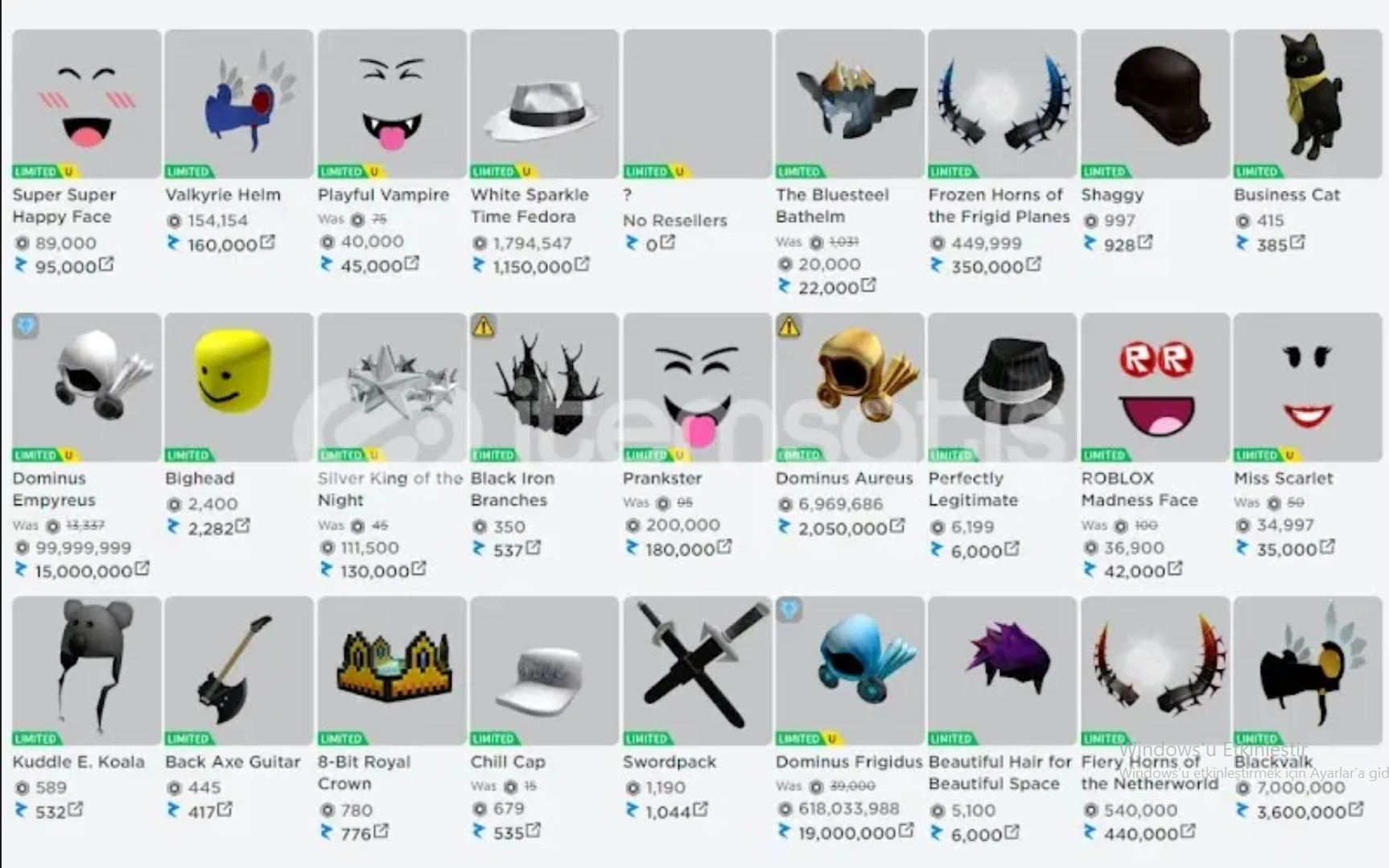The image size is (1389, 868).
Task: Open the 8-Bit Royal Crown thumbnail
Action: click(x=392, y=670)
